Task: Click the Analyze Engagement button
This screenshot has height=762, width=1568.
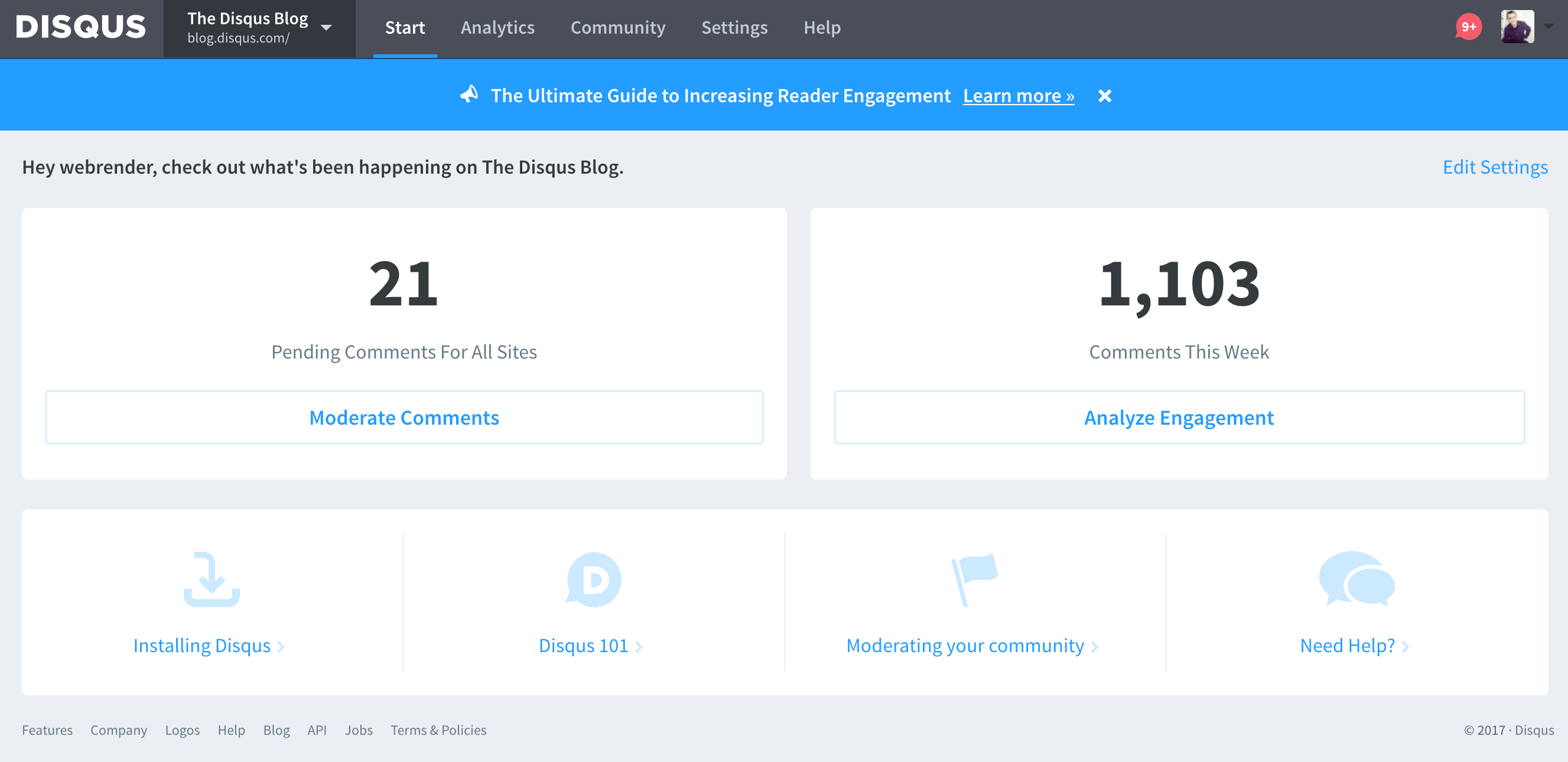Action: [x=1179, y=418]
